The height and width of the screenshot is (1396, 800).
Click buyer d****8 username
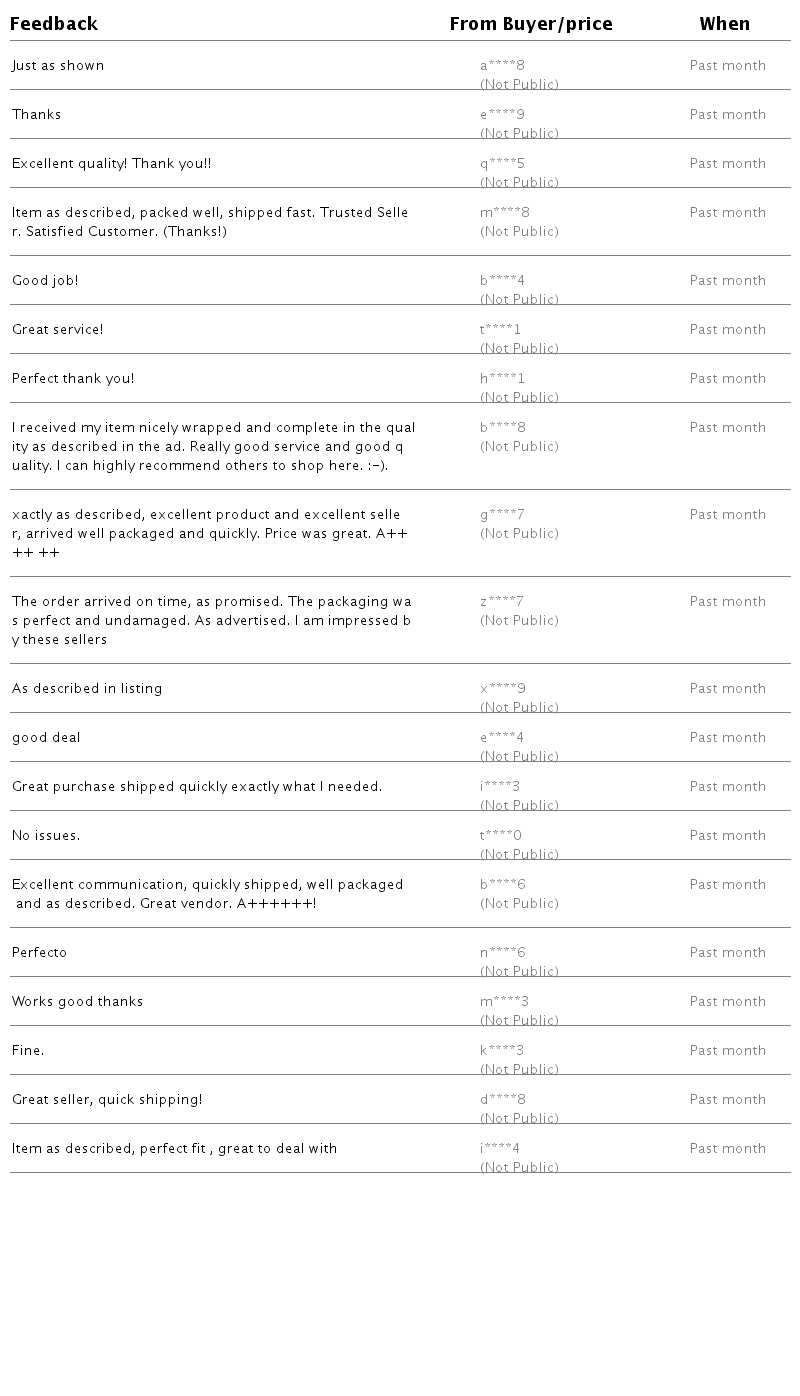tap(502, 1100)
